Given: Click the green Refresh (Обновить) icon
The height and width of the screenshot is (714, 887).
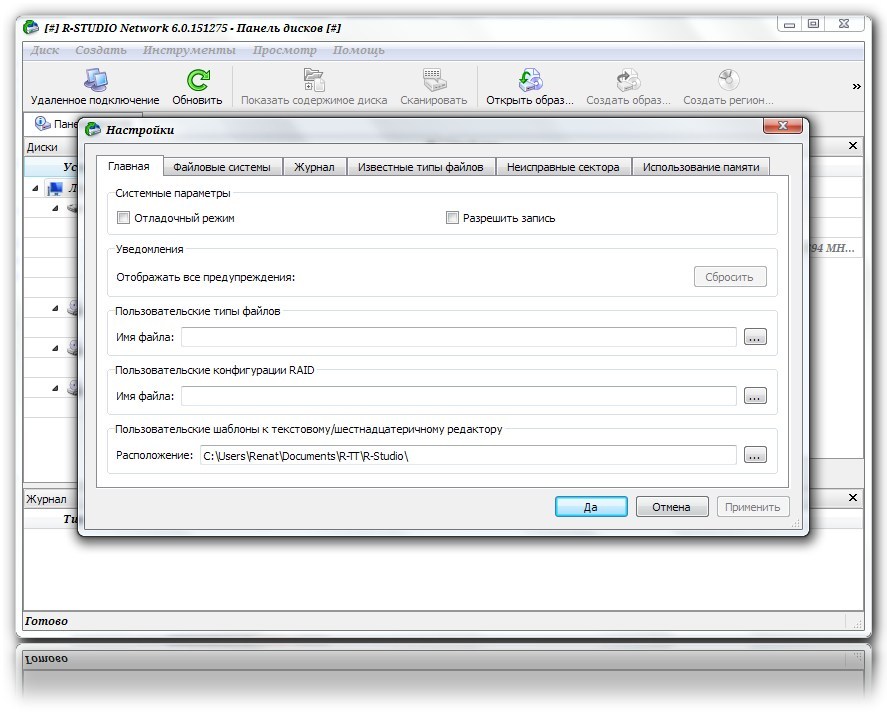Looking at the screenshot, I should [197, 80].
